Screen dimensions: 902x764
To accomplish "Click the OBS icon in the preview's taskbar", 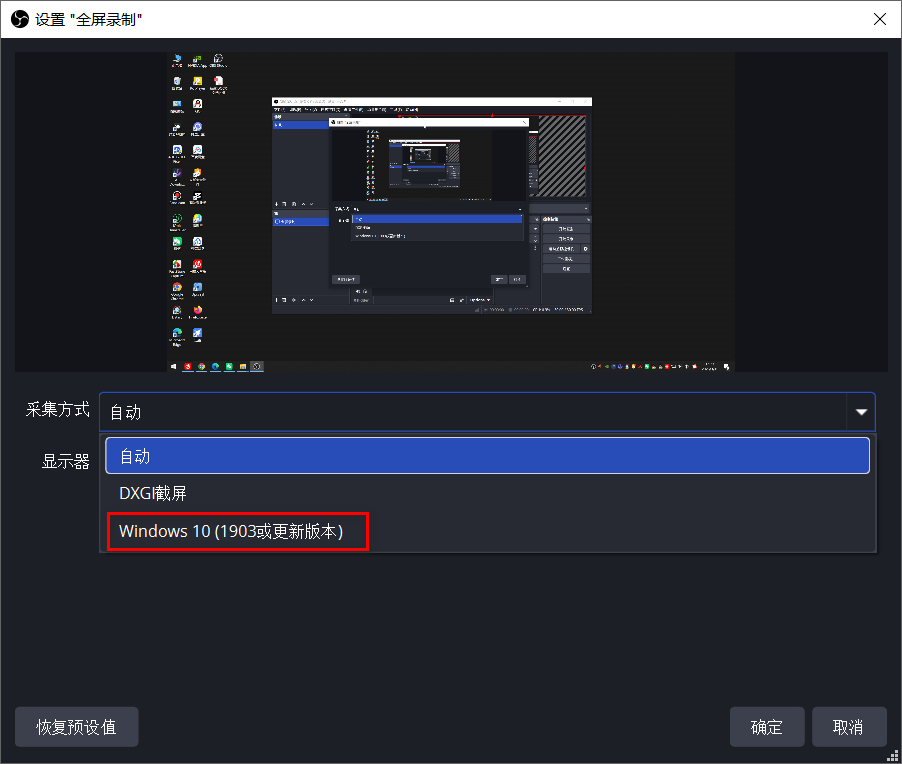I will tap(256, 366).
